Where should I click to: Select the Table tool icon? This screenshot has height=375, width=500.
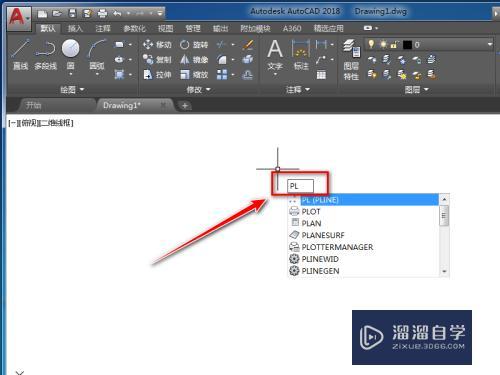point(321,75)
